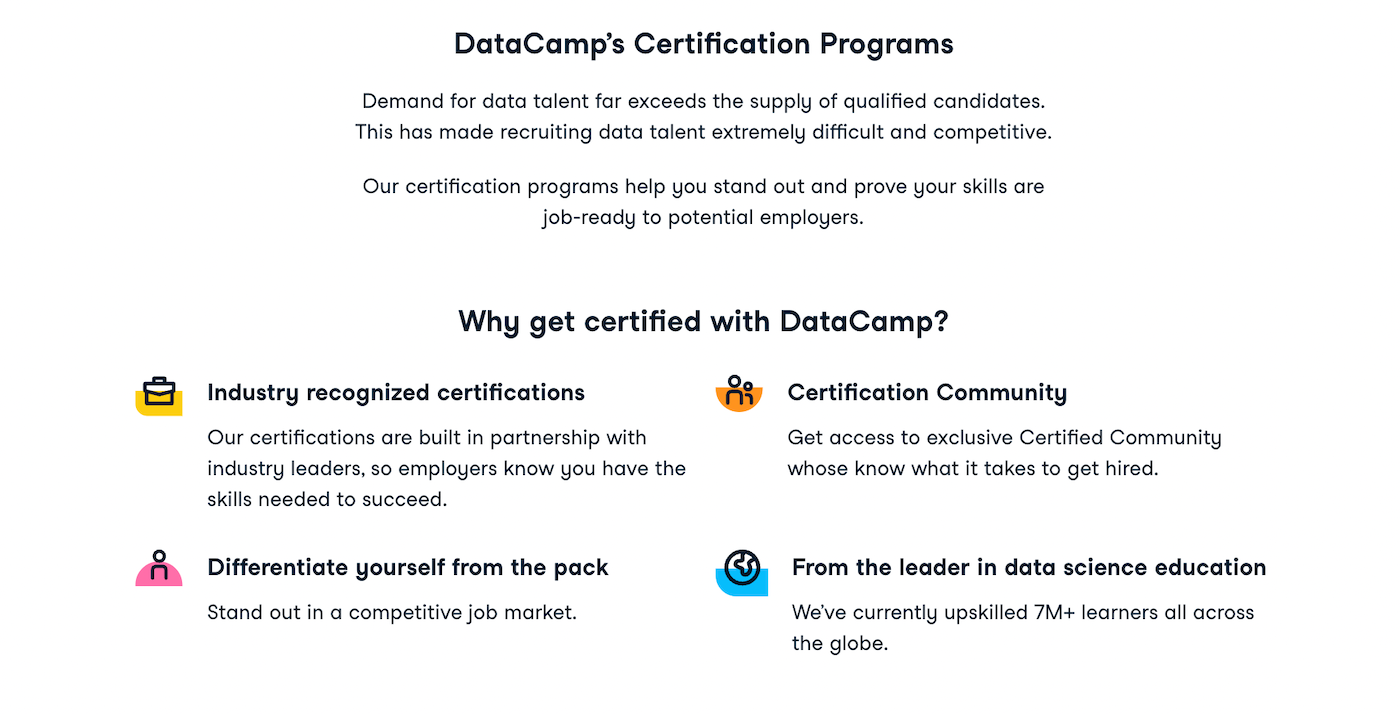Click the blue globe icon
Viewport: 1400px width, 714px height.
click(x=742, y=572)
